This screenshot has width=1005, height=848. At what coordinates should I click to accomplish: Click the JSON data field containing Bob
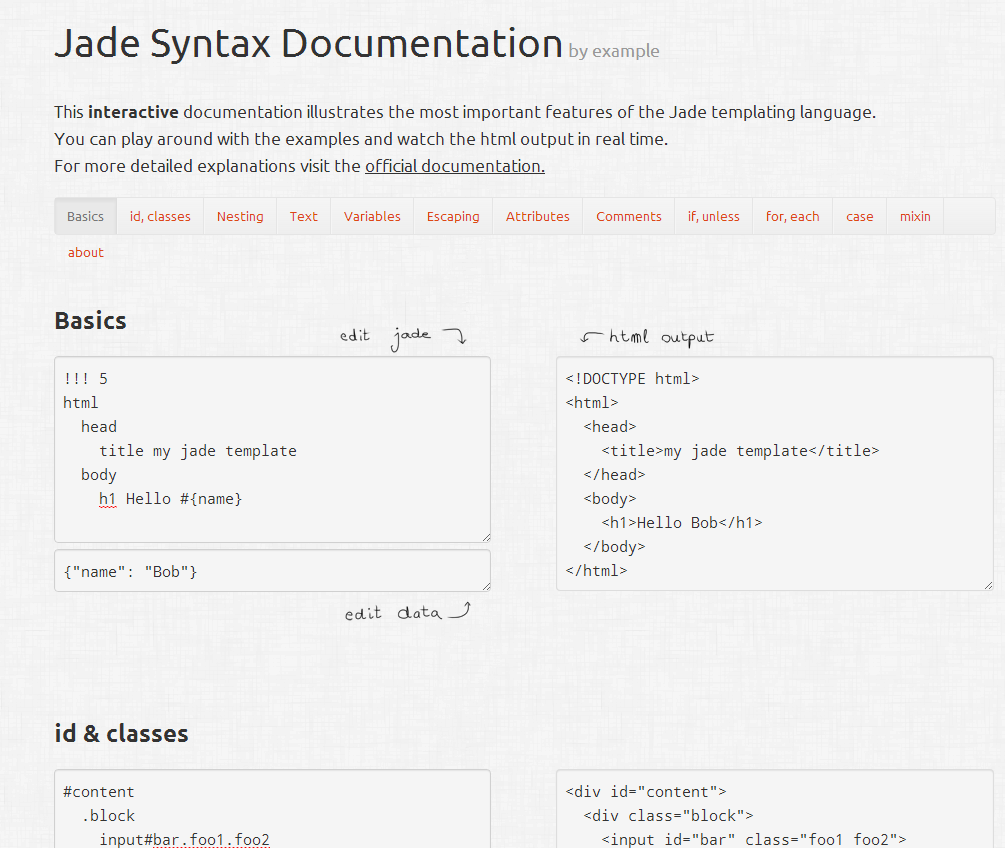272,571
